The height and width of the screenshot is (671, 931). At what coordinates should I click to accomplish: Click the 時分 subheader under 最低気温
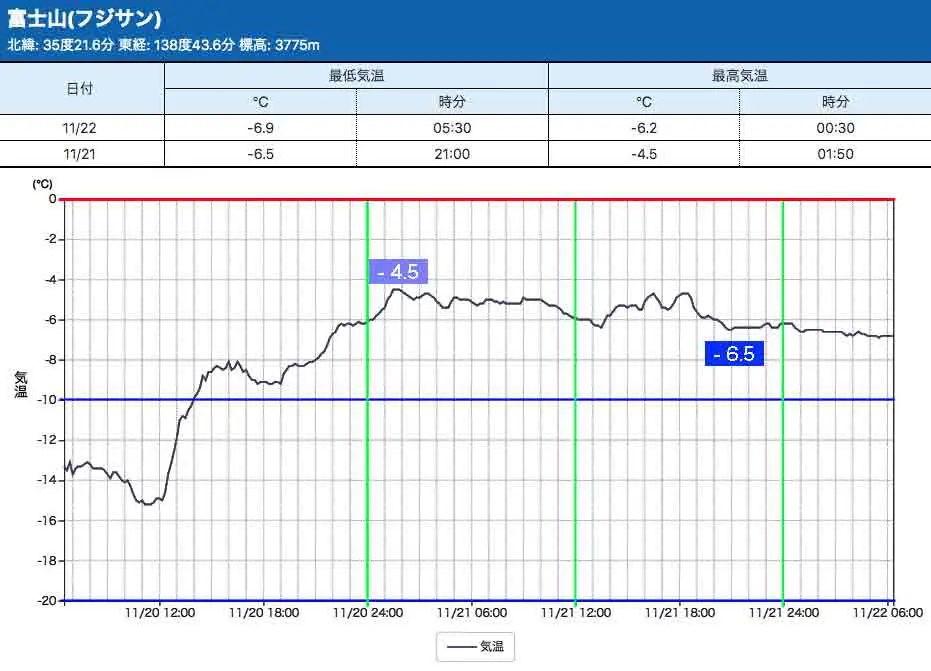coord(452,102)
